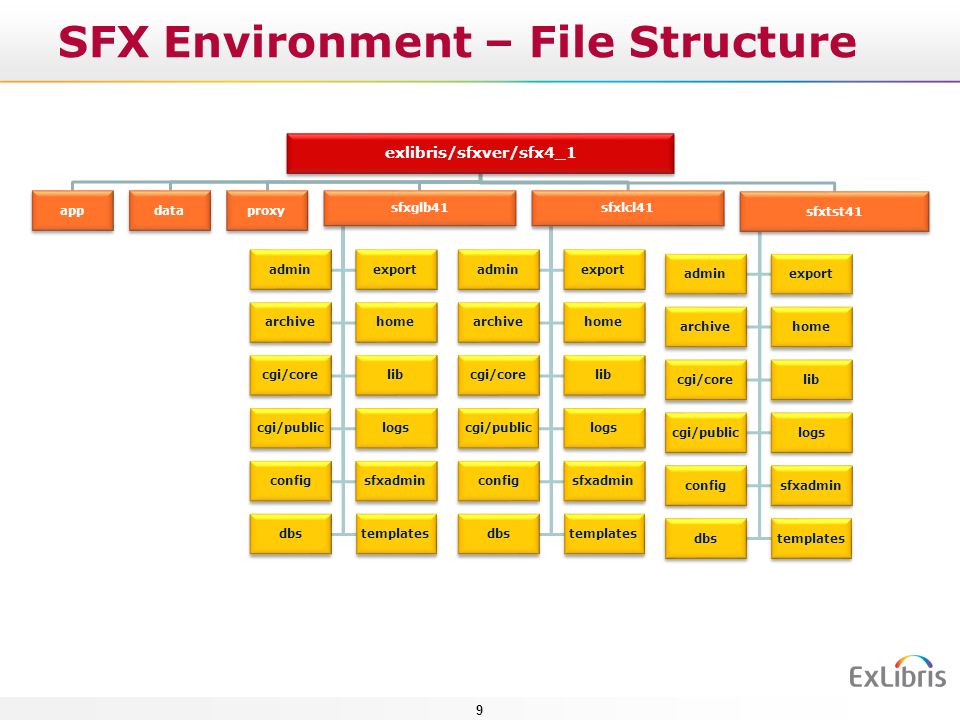This screenshot has height=720, width=960.
Task: Select logs under sfxtst41
Action: pyautogui.click(x=811, y=433)
